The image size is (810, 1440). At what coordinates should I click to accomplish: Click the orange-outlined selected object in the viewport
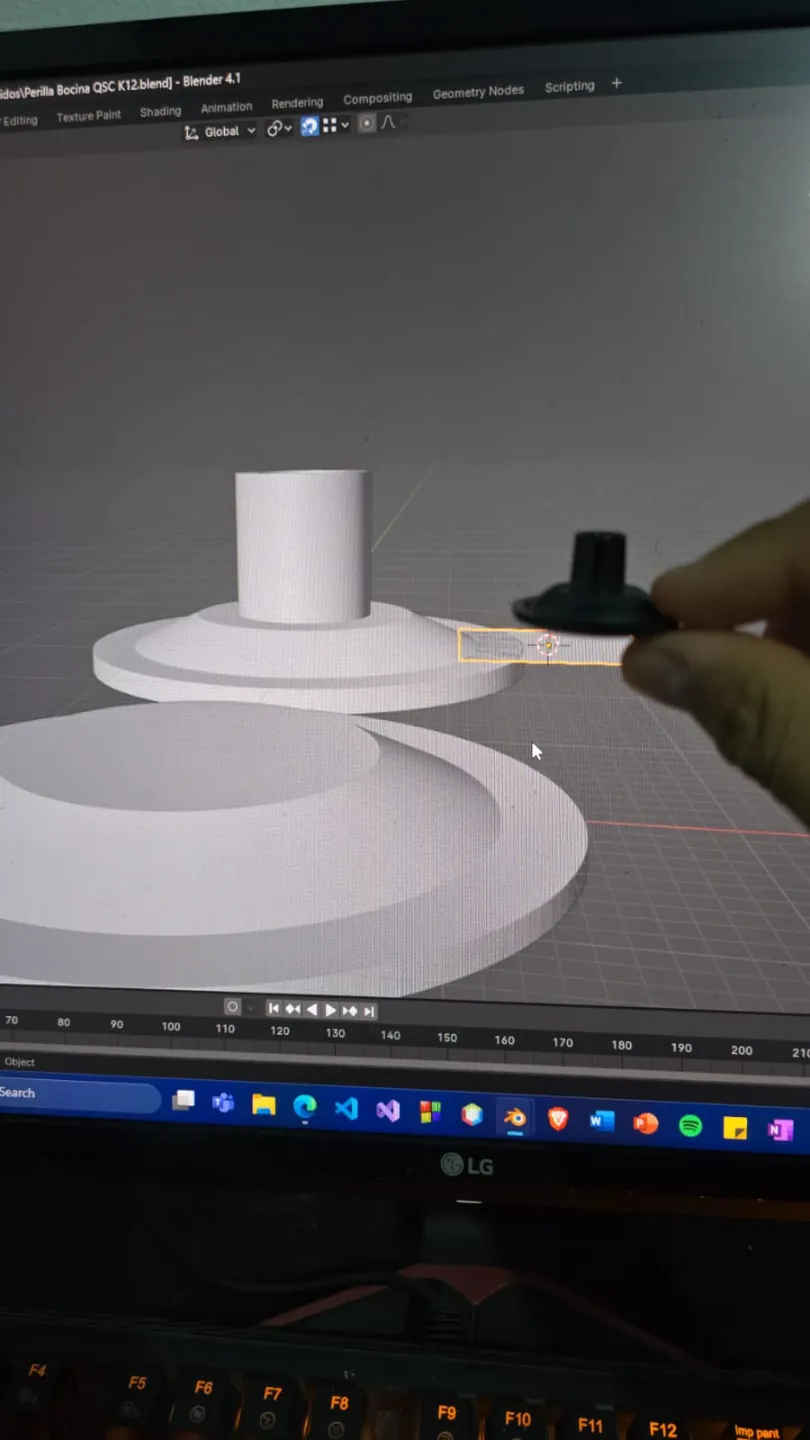[x=540, y=646]
